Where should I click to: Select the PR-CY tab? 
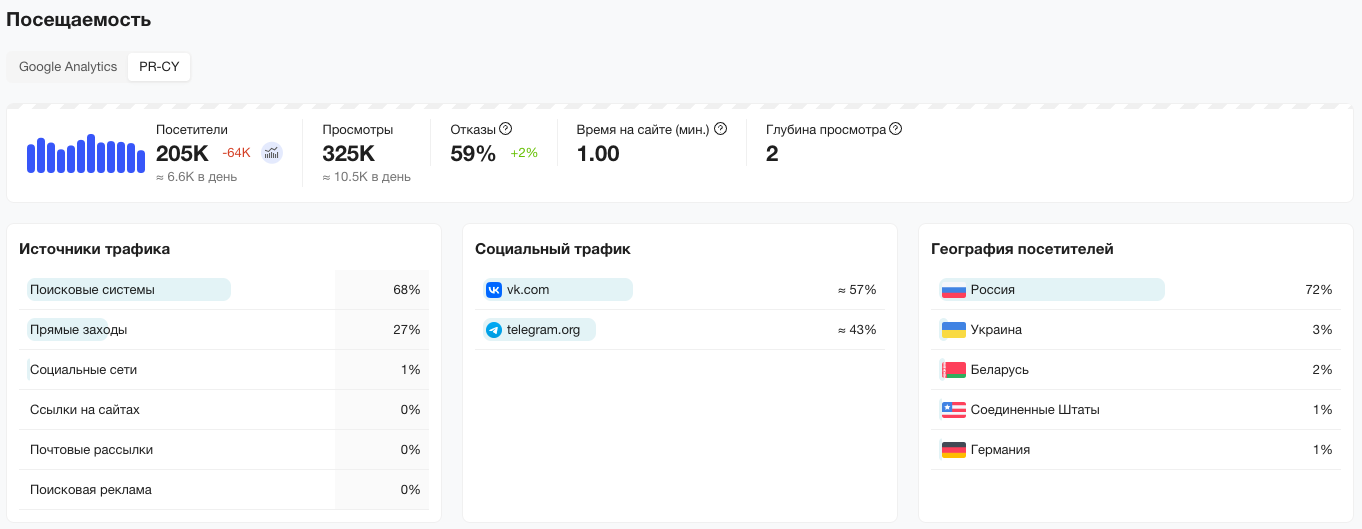159,67
